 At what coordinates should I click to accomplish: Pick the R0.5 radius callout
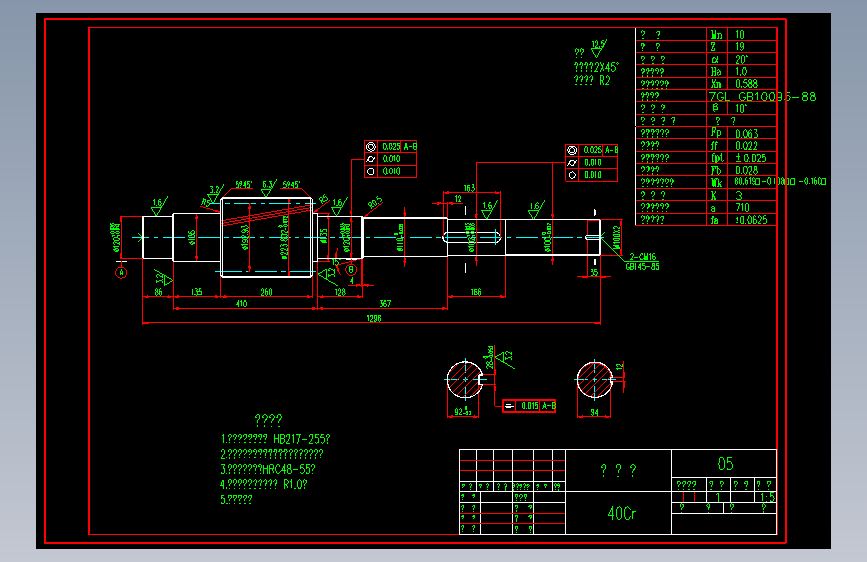(x=375, y=203)
